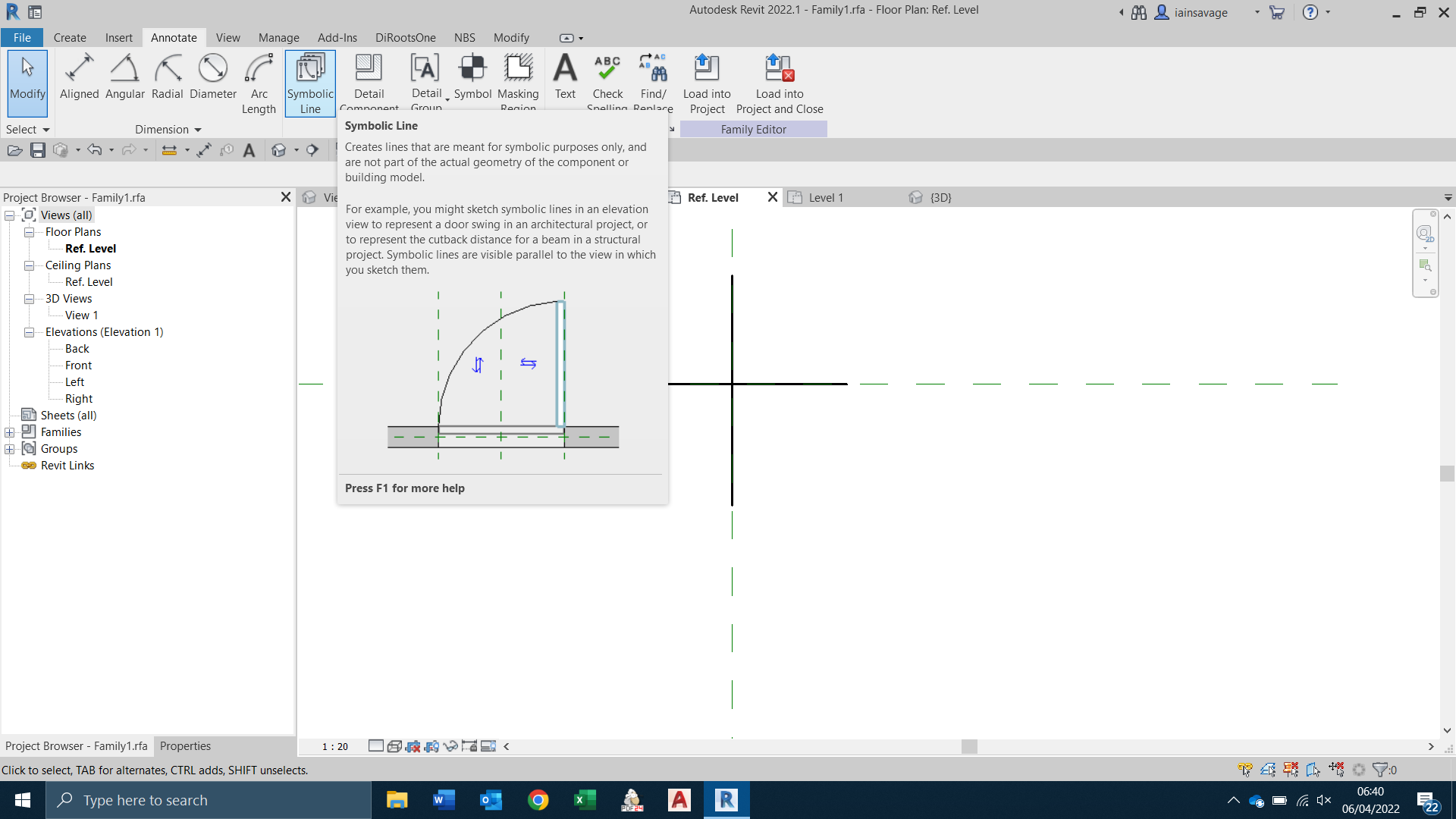
Task: Toggle Reveal Hidden Elements glasses icon
Action: (488, 746)
